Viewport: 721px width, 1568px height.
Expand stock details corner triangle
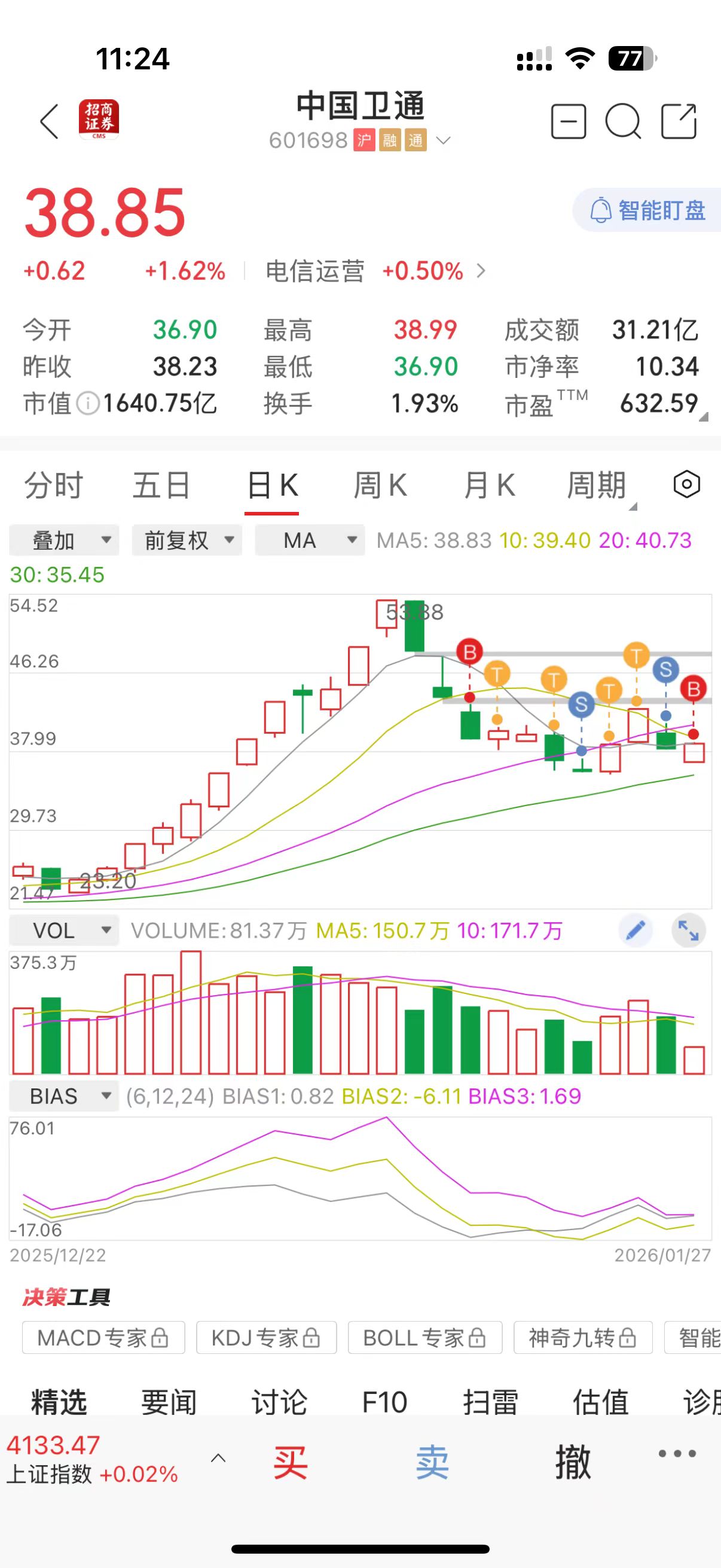703,417
